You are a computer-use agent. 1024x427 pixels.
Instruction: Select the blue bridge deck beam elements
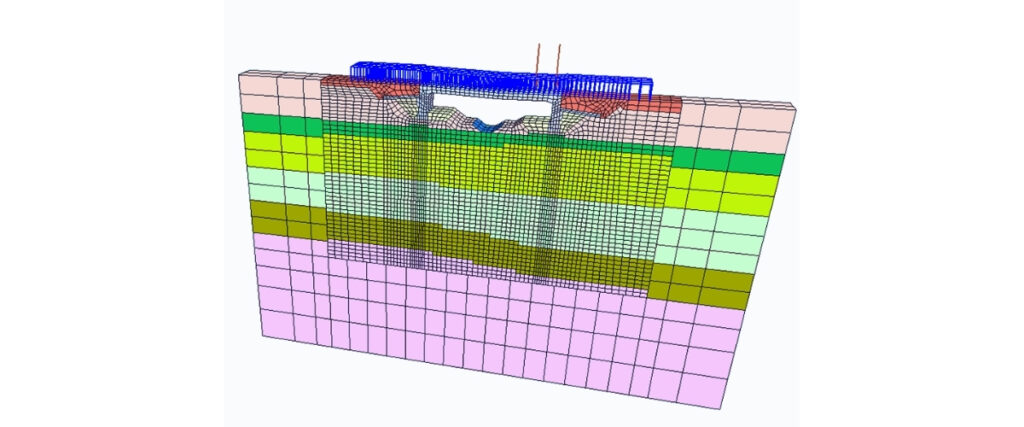(502, 80)
